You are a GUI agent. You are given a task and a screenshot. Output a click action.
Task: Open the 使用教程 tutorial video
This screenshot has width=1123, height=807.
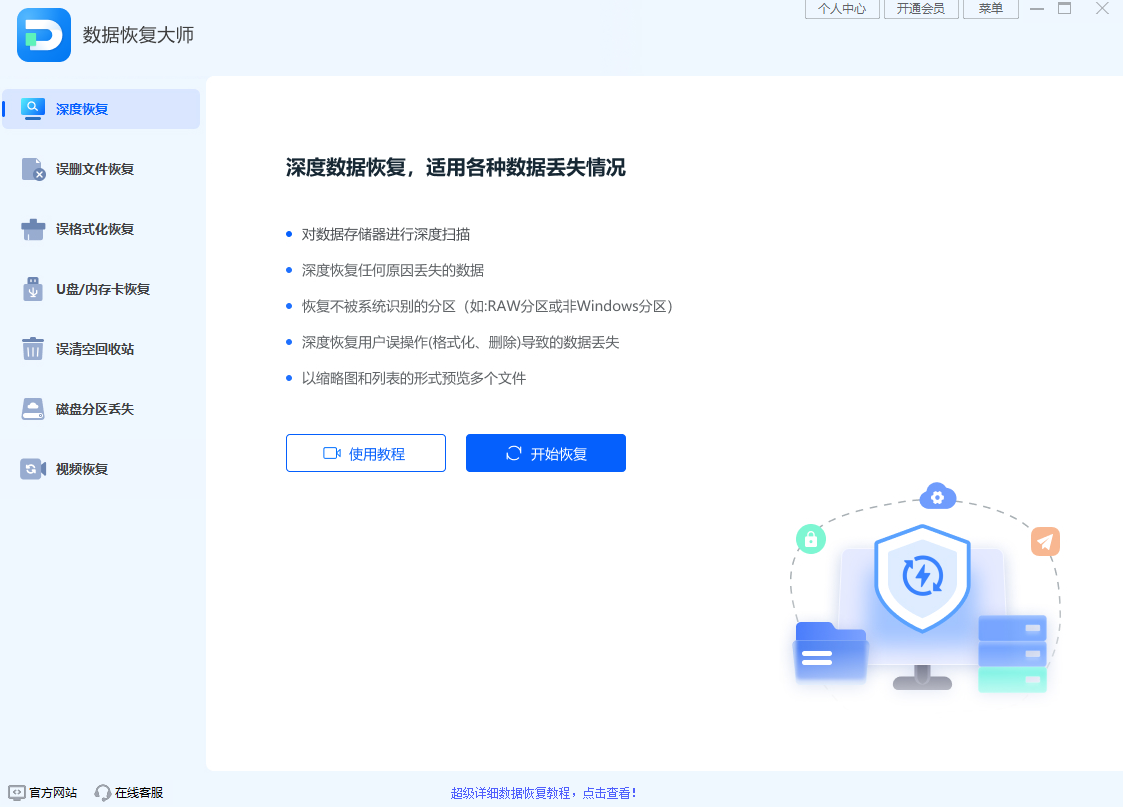pyautogui.click(x=366, y=452)
